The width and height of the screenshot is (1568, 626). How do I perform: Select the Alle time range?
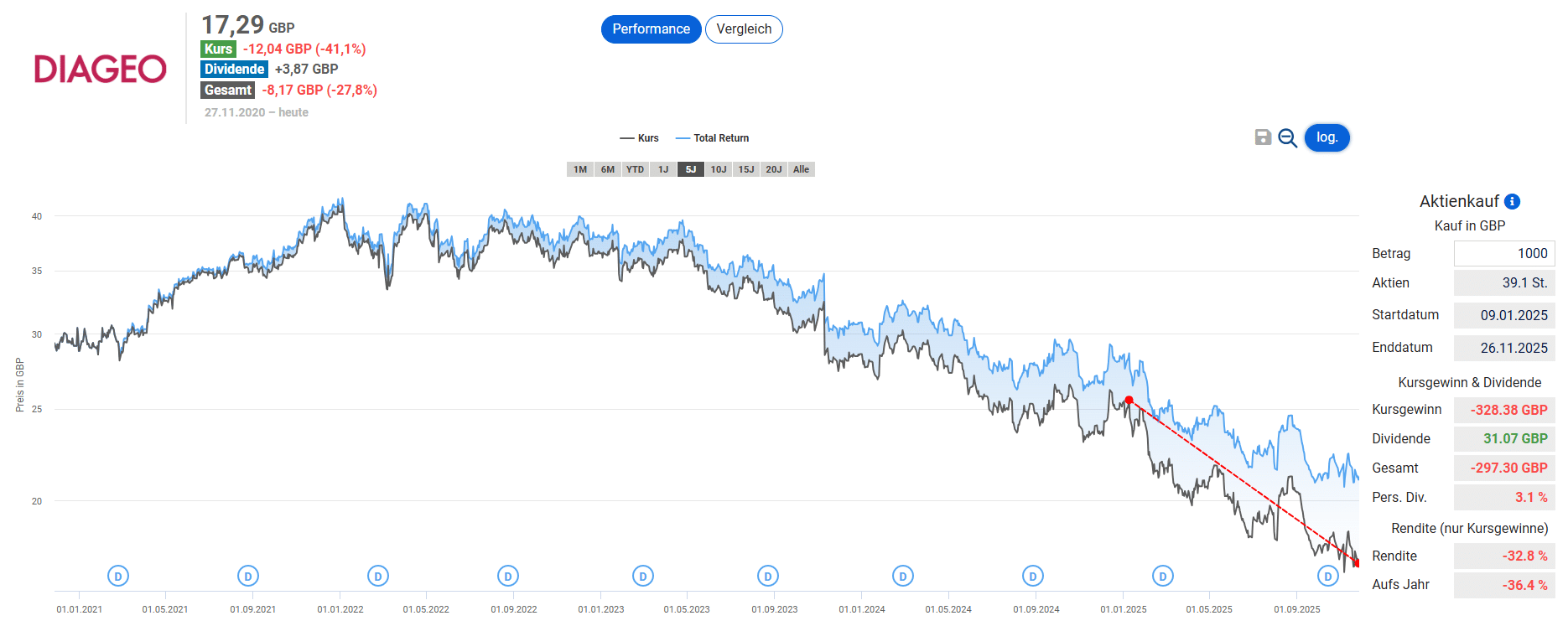(x=801, y=169)
